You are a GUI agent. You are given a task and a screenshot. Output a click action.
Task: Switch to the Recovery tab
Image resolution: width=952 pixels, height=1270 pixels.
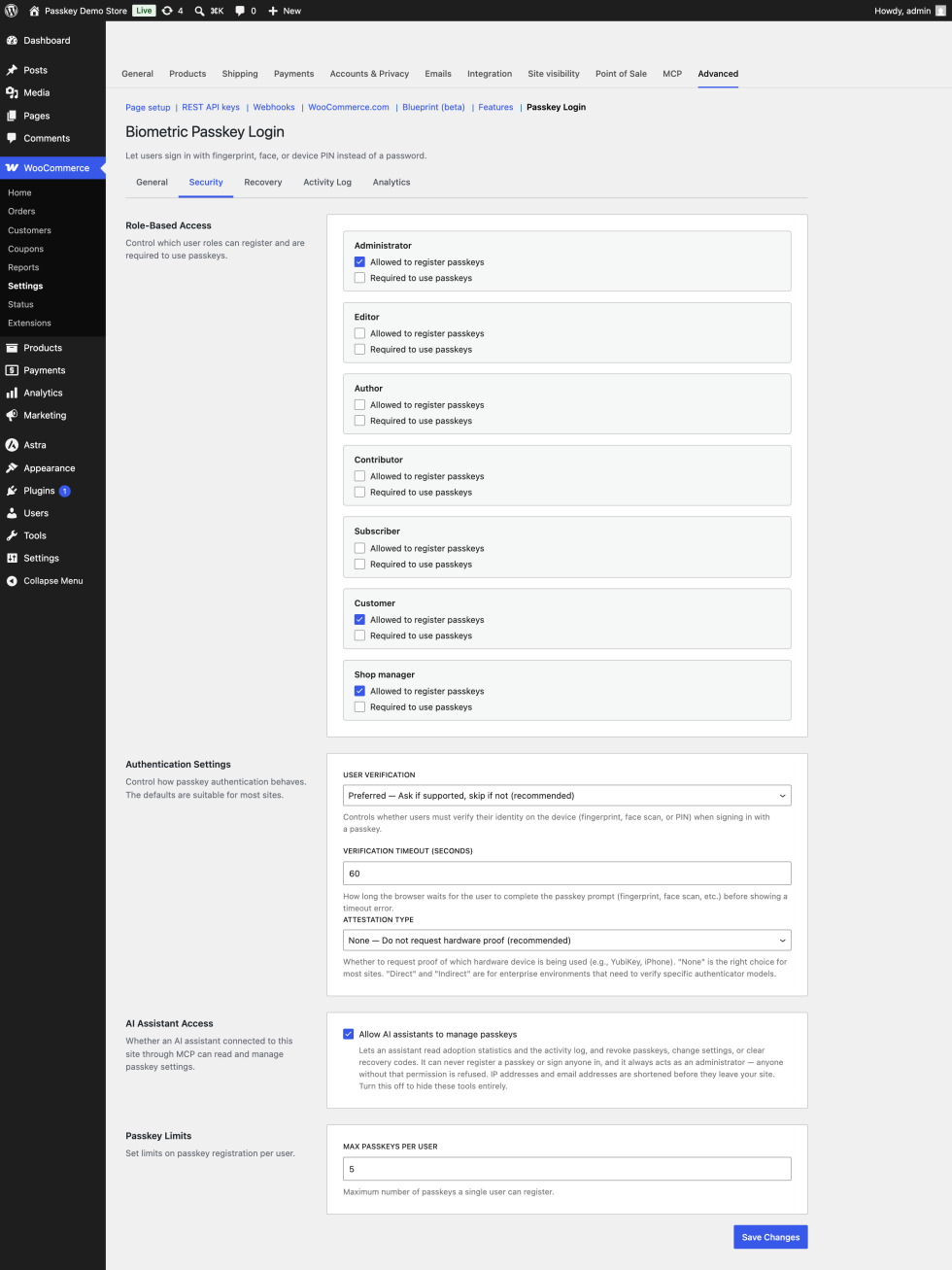tap(263, 182)
